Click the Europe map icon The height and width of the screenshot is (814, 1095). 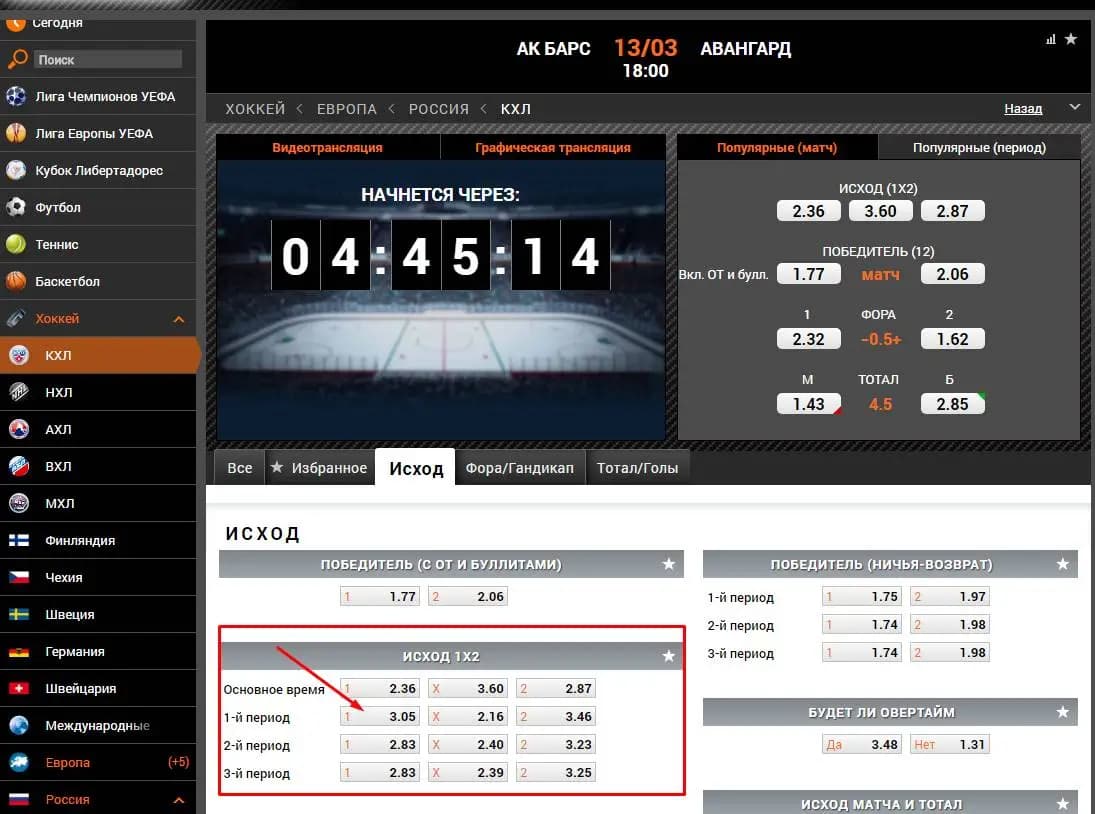click(19, 762)
